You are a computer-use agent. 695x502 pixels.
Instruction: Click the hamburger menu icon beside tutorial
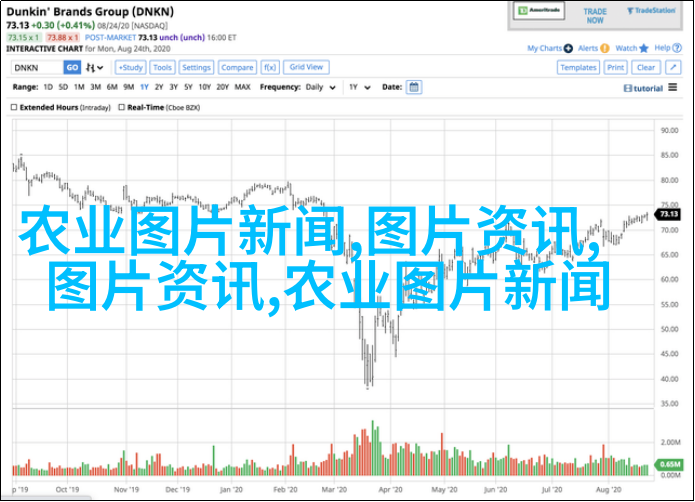click(x=673, y=87)
